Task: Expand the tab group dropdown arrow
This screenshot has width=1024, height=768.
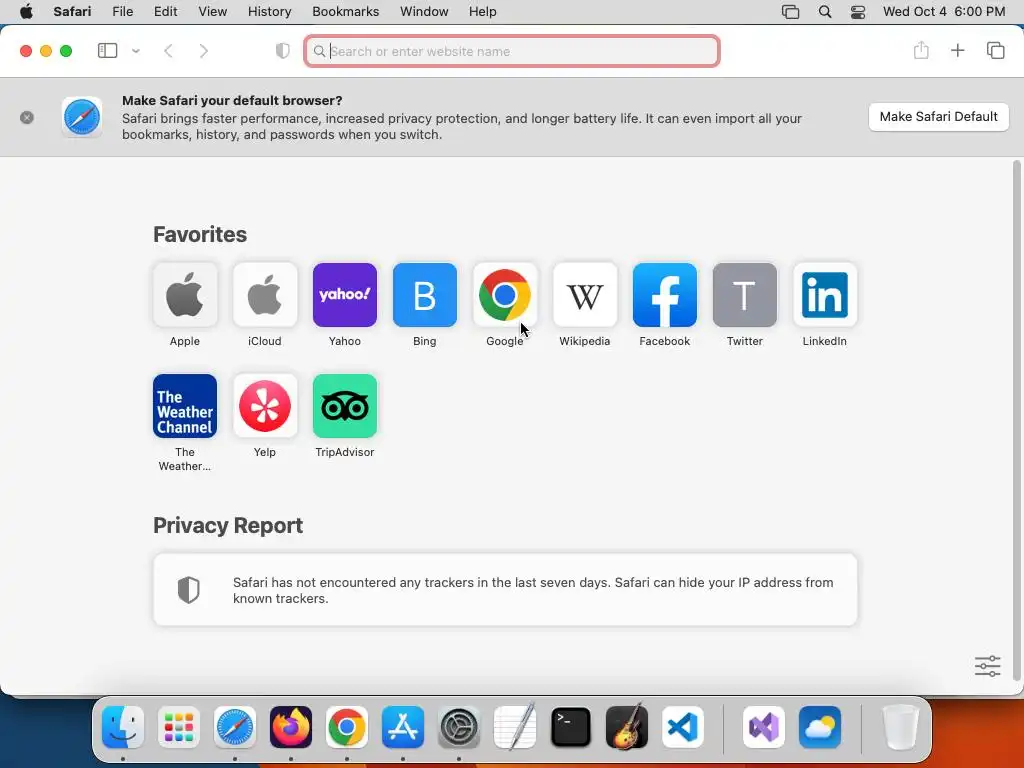Action: click(x=136, y=51)
